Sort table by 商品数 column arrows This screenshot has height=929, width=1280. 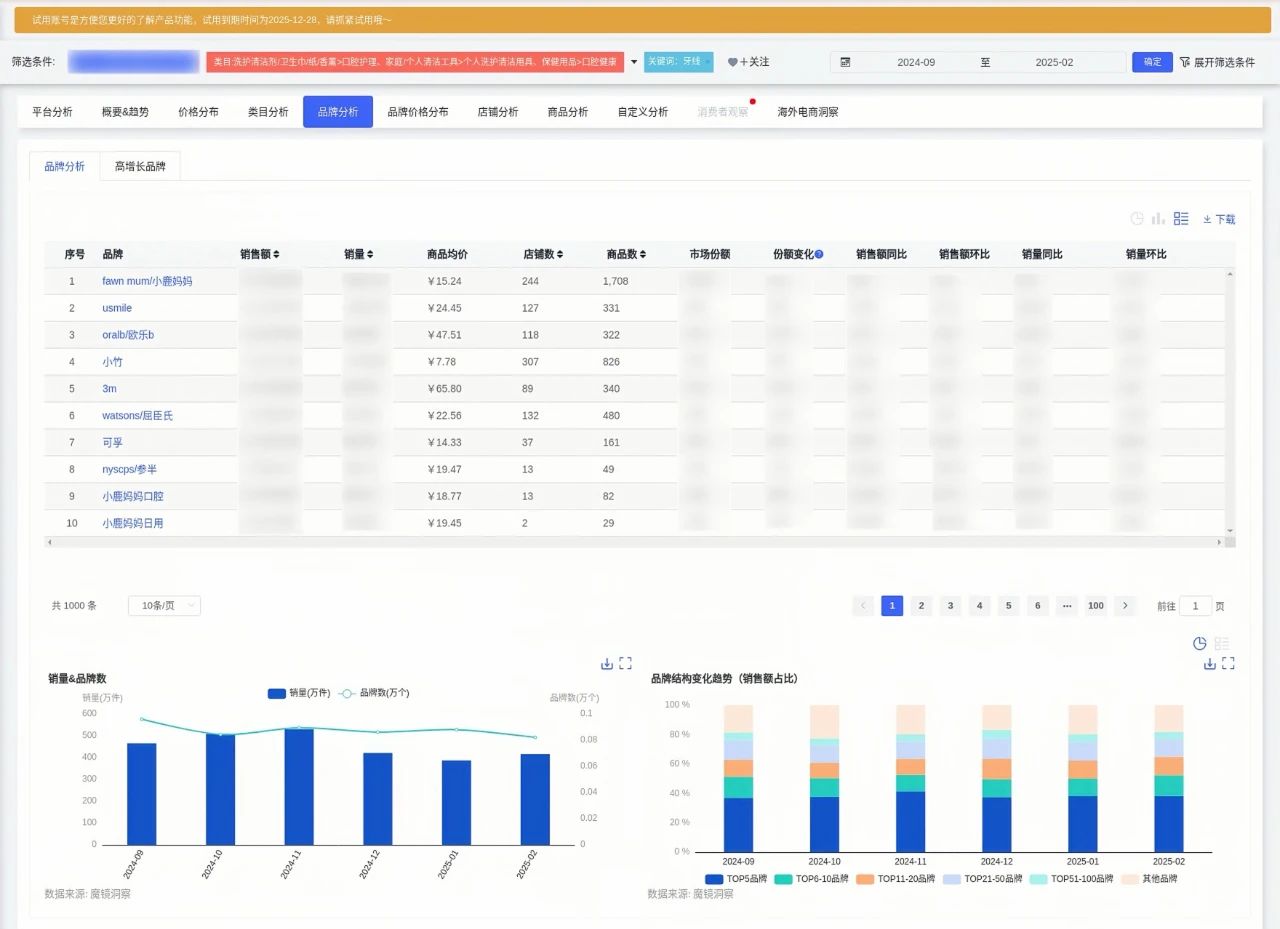pos(643,254)
